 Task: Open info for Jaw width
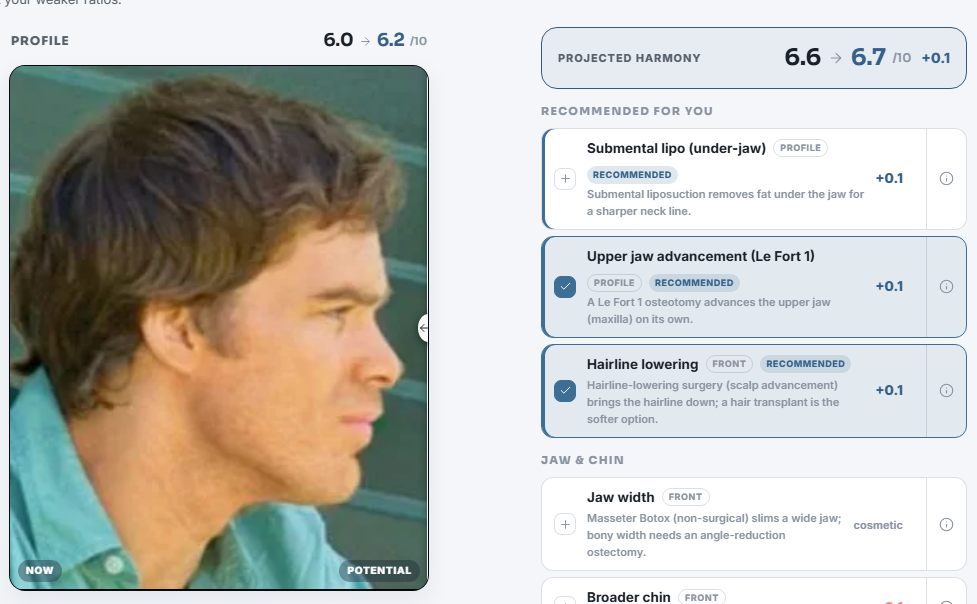(946, 524)
